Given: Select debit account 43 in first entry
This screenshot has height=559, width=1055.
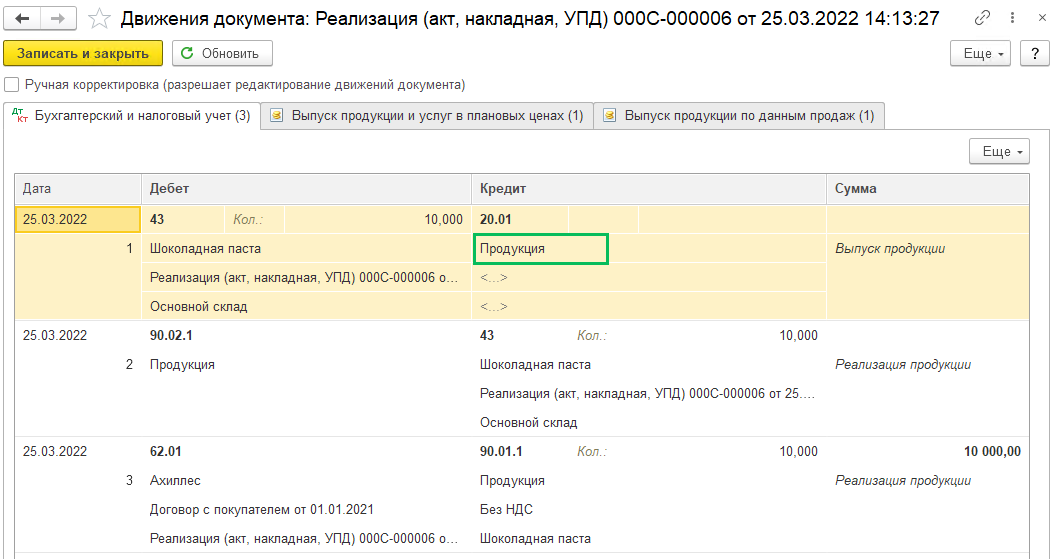Looking at the screenshot, I should pos(183,219).
